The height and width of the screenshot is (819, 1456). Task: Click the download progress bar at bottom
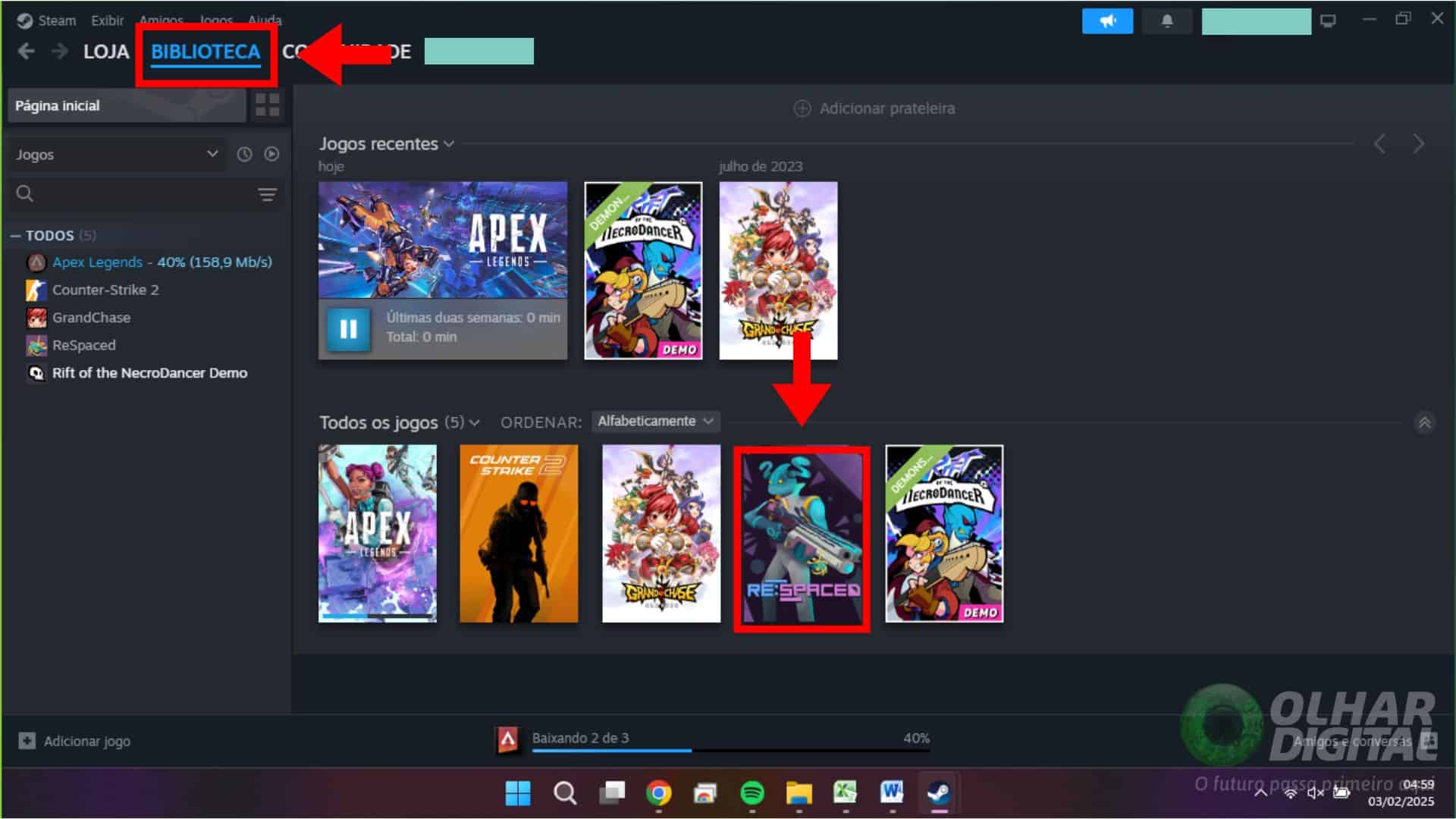(x=731, y=751)
